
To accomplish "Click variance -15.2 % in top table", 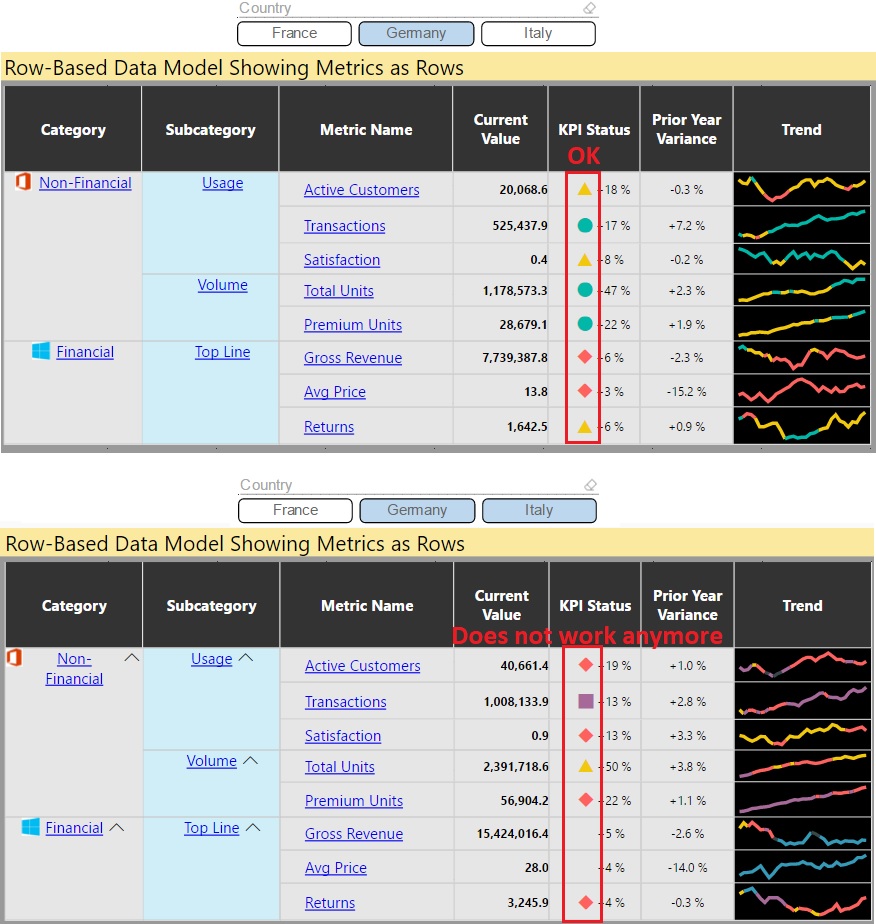I will 686,392.
